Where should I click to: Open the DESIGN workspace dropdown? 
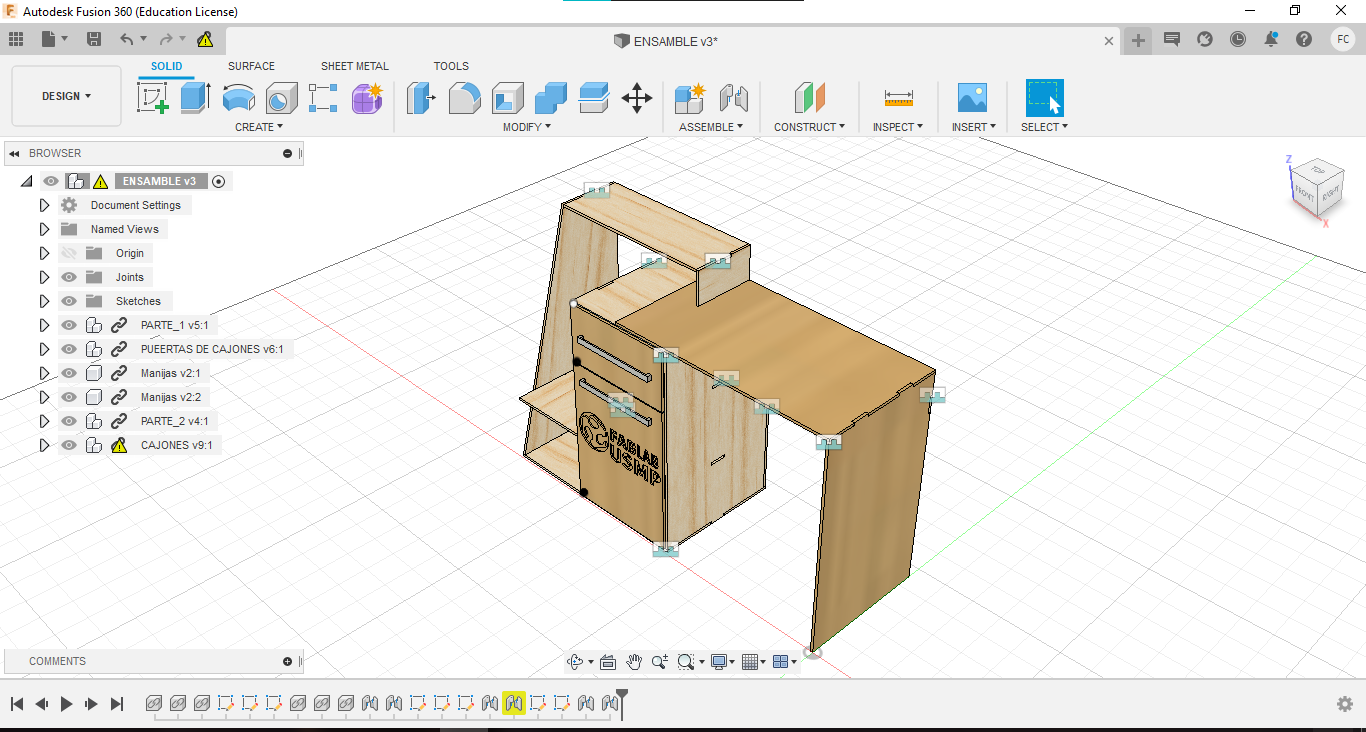click(66, 96)
